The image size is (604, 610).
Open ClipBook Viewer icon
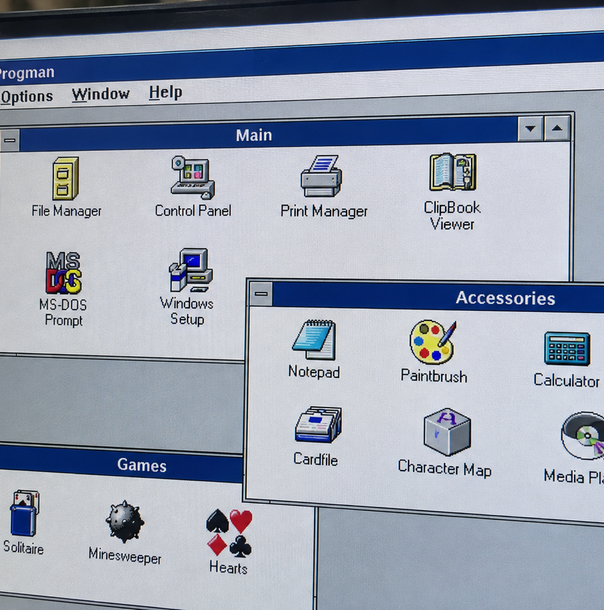tap(453, 172)
